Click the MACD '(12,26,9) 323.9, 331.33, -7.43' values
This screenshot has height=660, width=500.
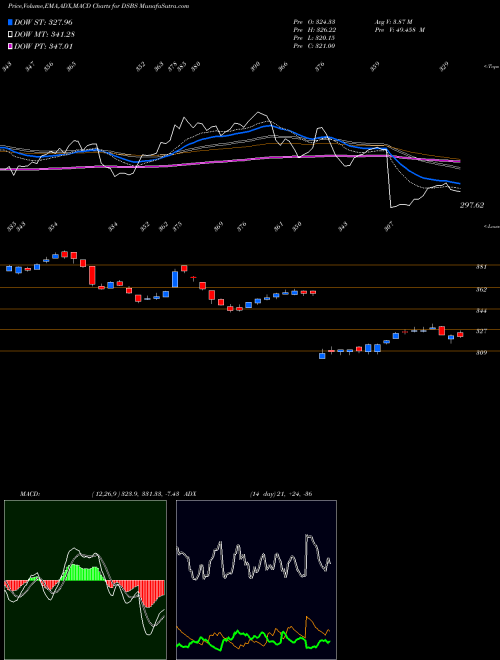[x=136, y=494]
